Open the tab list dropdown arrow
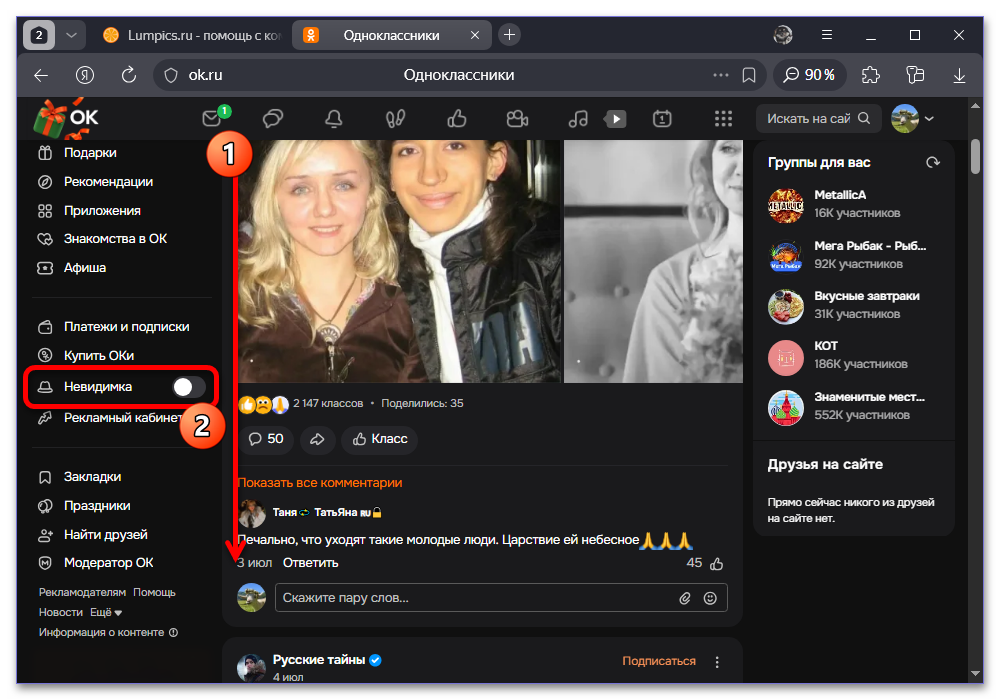This screenshot has width=1000, height=700. coord(71,35)
